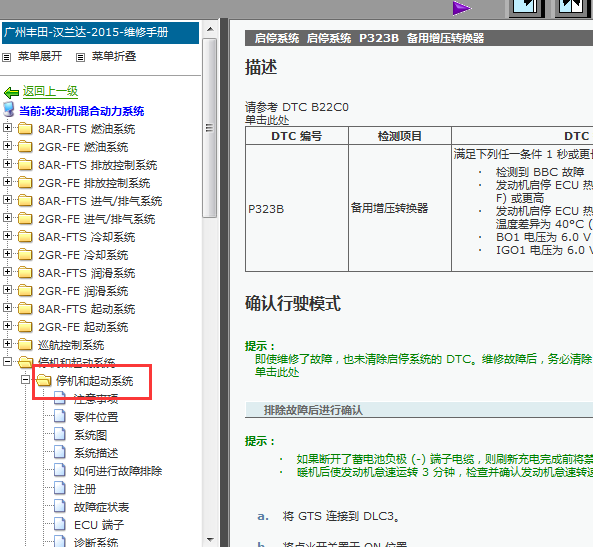Viewport: 593px width, 547px height.
Task: Click the 当前:发动机混合动力系统 heading
Action: point(82,111)
